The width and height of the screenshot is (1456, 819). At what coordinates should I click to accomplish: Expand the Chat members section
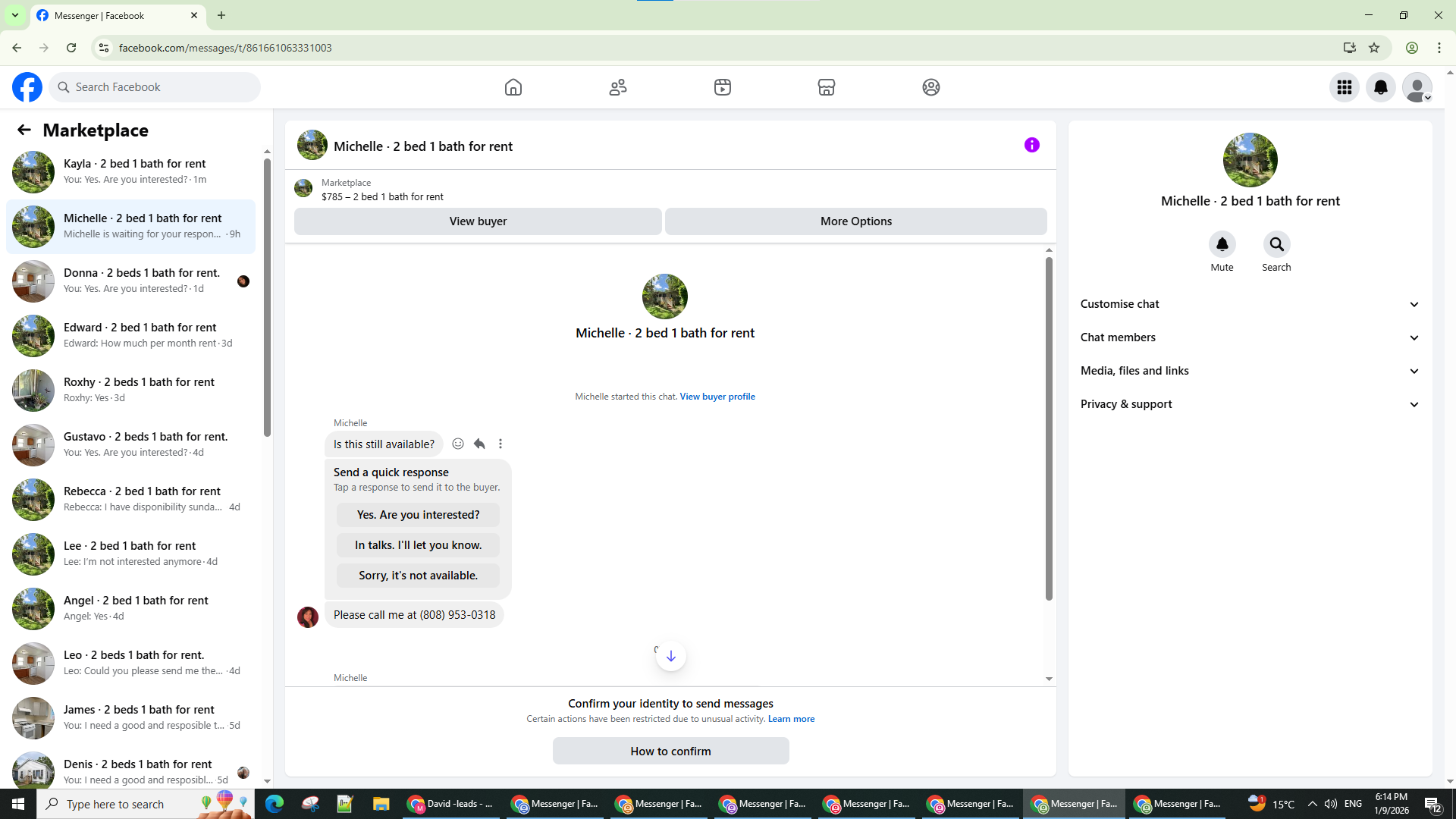[x=1250, y=337]
